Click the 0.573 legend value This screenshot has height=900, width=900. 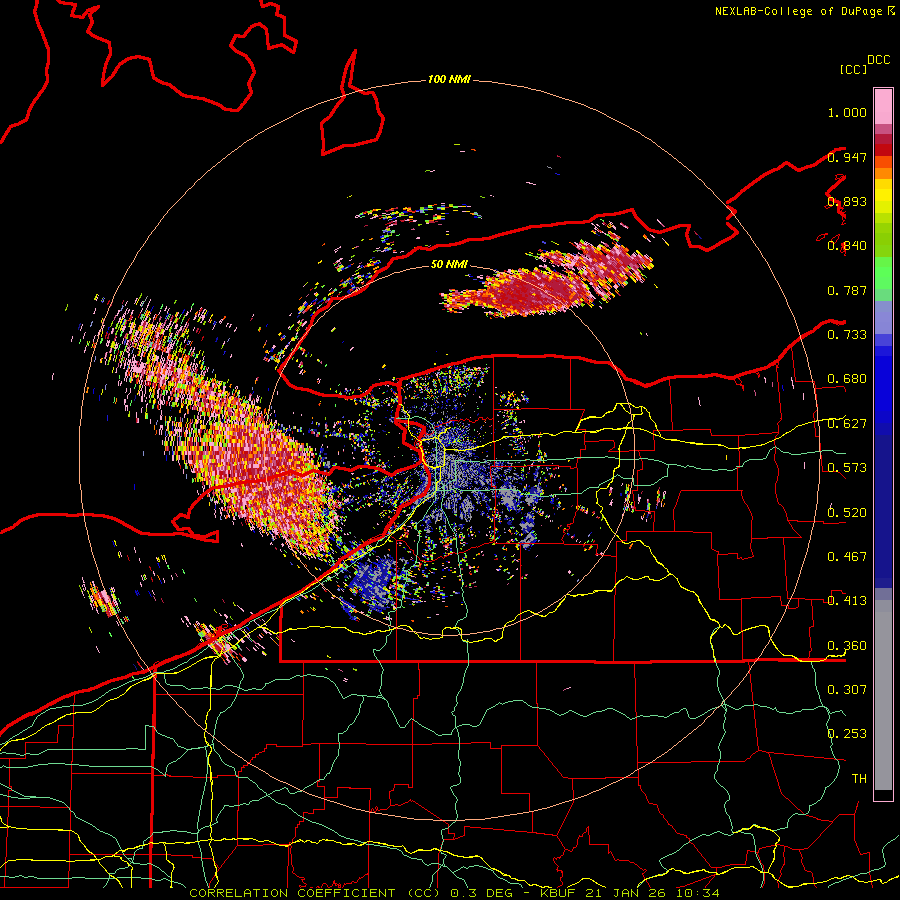click(847, 468)
